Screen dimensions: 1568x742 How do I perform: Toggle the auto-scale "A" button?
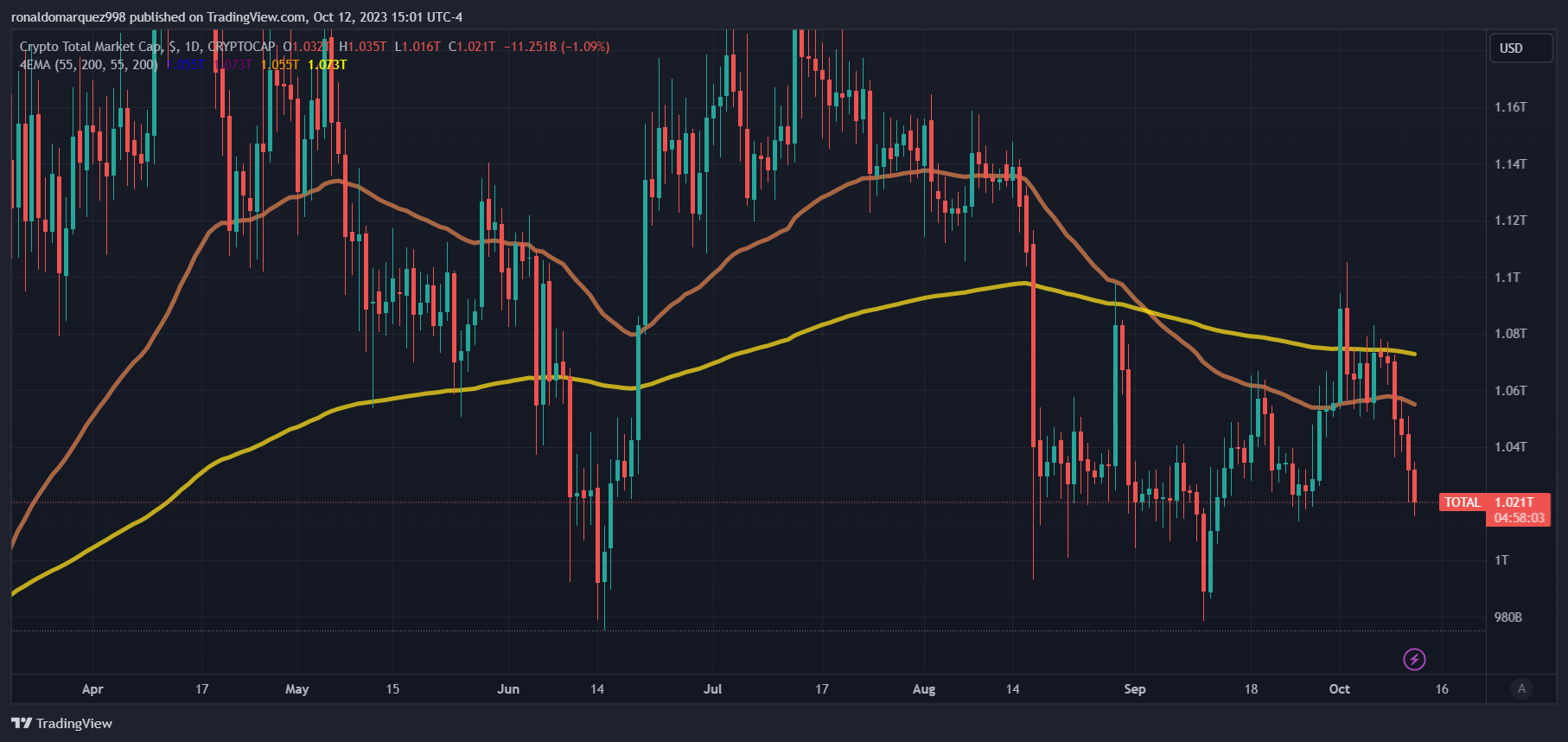coord(1521,688)
